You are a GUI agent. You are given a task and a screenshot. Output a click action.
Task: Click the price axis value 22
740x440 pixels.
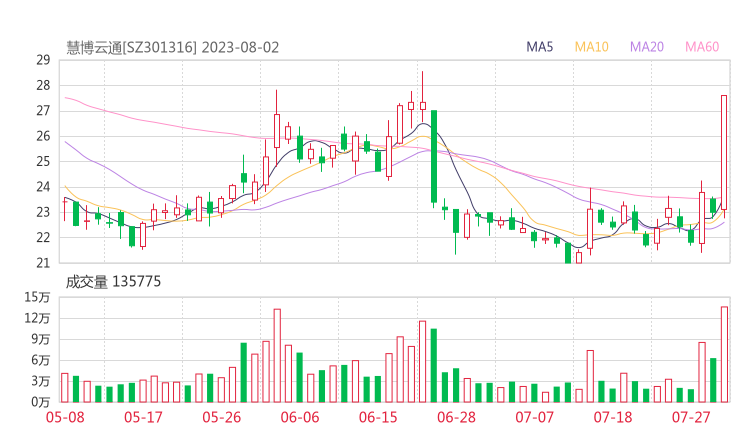pyautogui.click(x=43, y=237)
